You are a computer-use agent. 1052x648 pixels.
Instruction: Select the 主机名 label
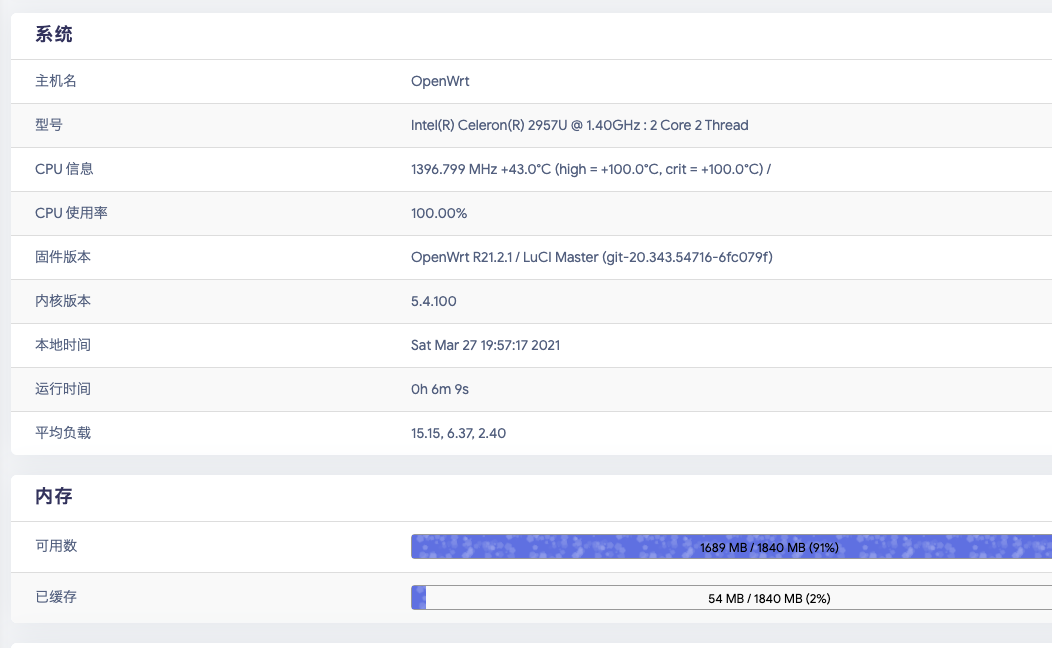coord(56,81)
